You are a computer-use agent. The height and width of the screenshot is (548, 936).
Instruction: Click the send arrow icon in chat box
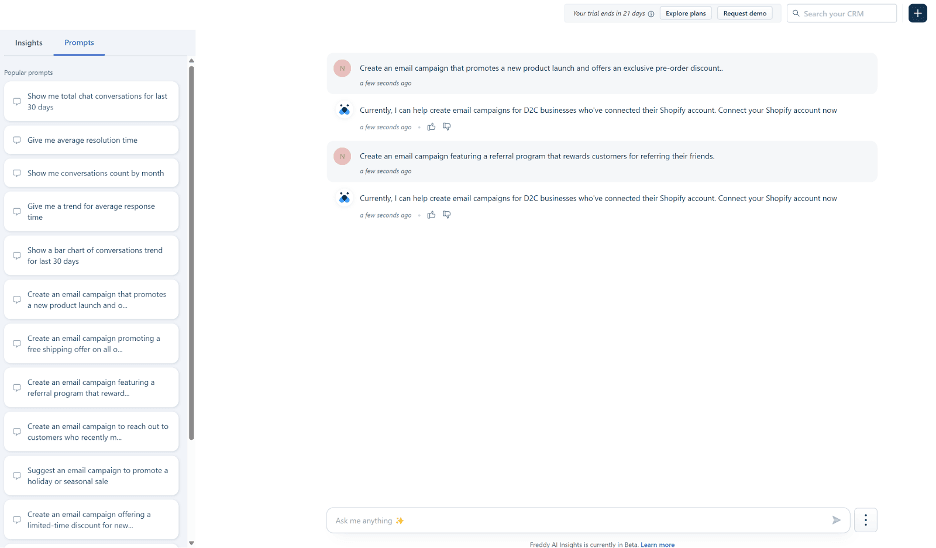836,520
